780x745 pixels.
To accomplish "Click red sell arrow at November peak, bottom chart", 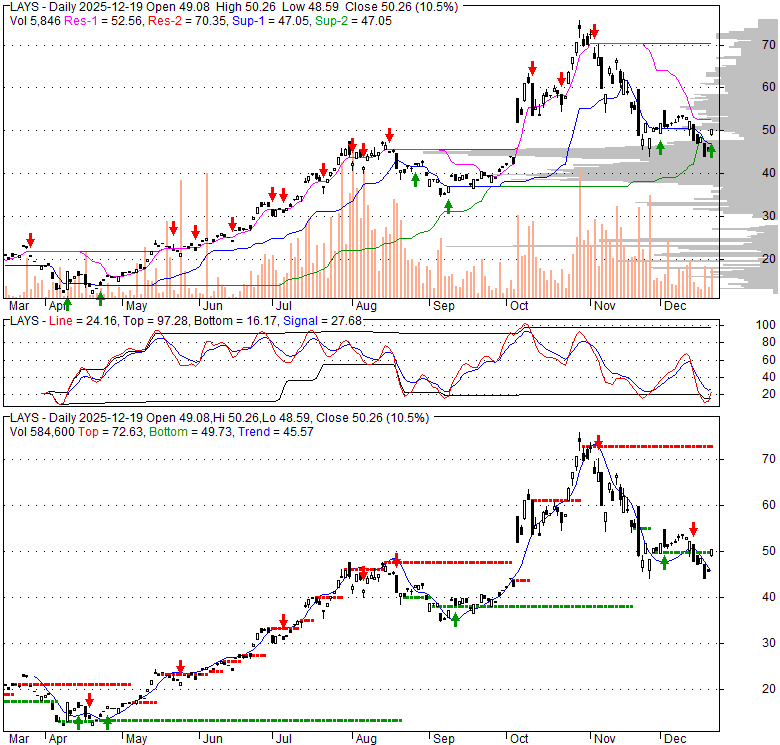I will 598,442.
